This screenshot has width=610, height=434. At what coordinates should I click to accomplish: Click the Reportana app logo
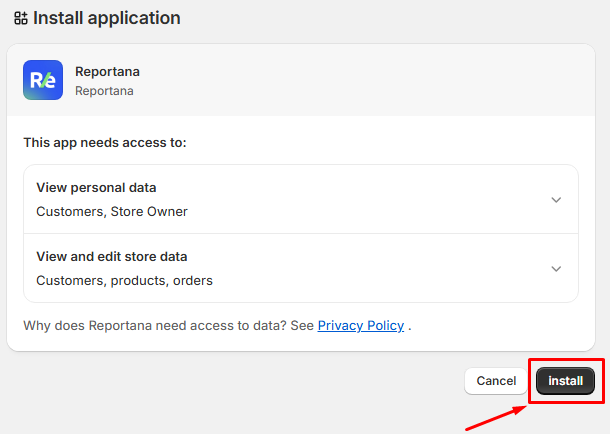[x=43, y=81]
